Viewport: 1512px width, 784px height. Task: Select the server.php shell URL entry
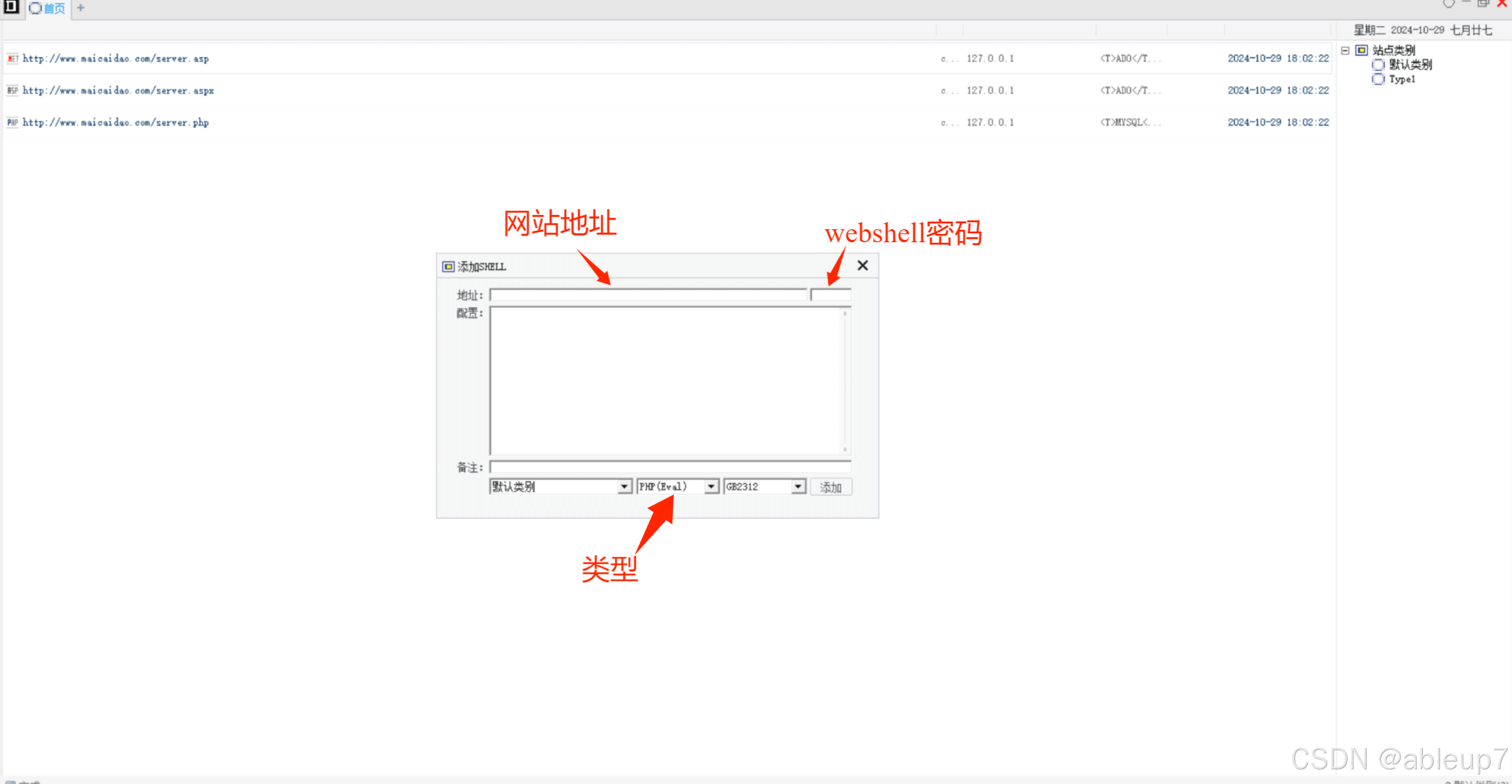116,122
